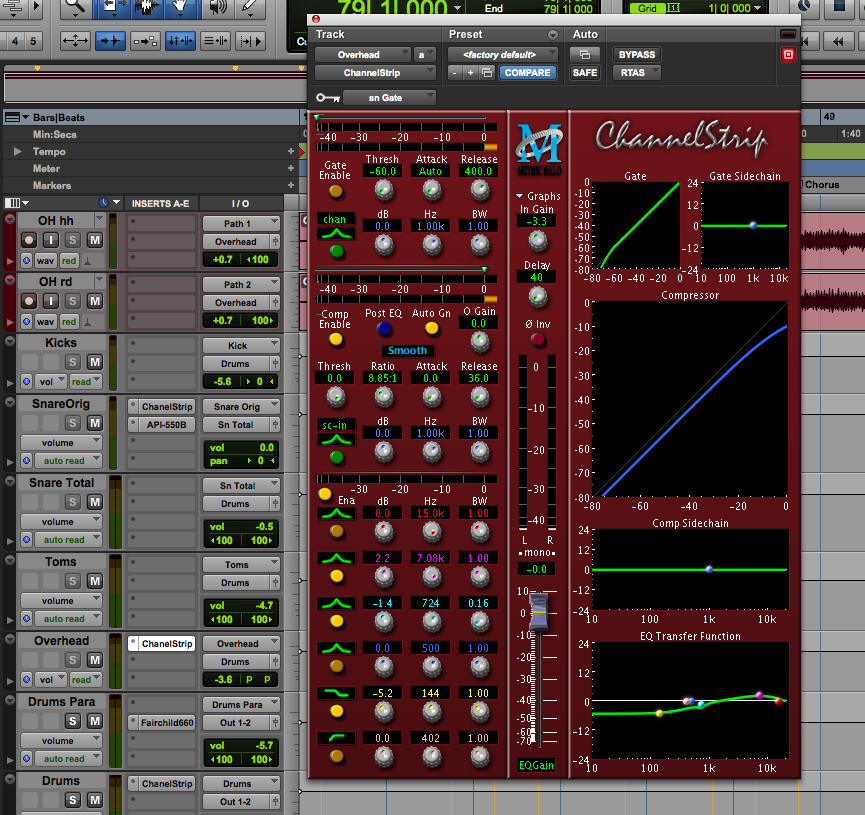Open the Fairchild660 insert on Drums Para
865x815 pixels.
click(x=167, y=722)
